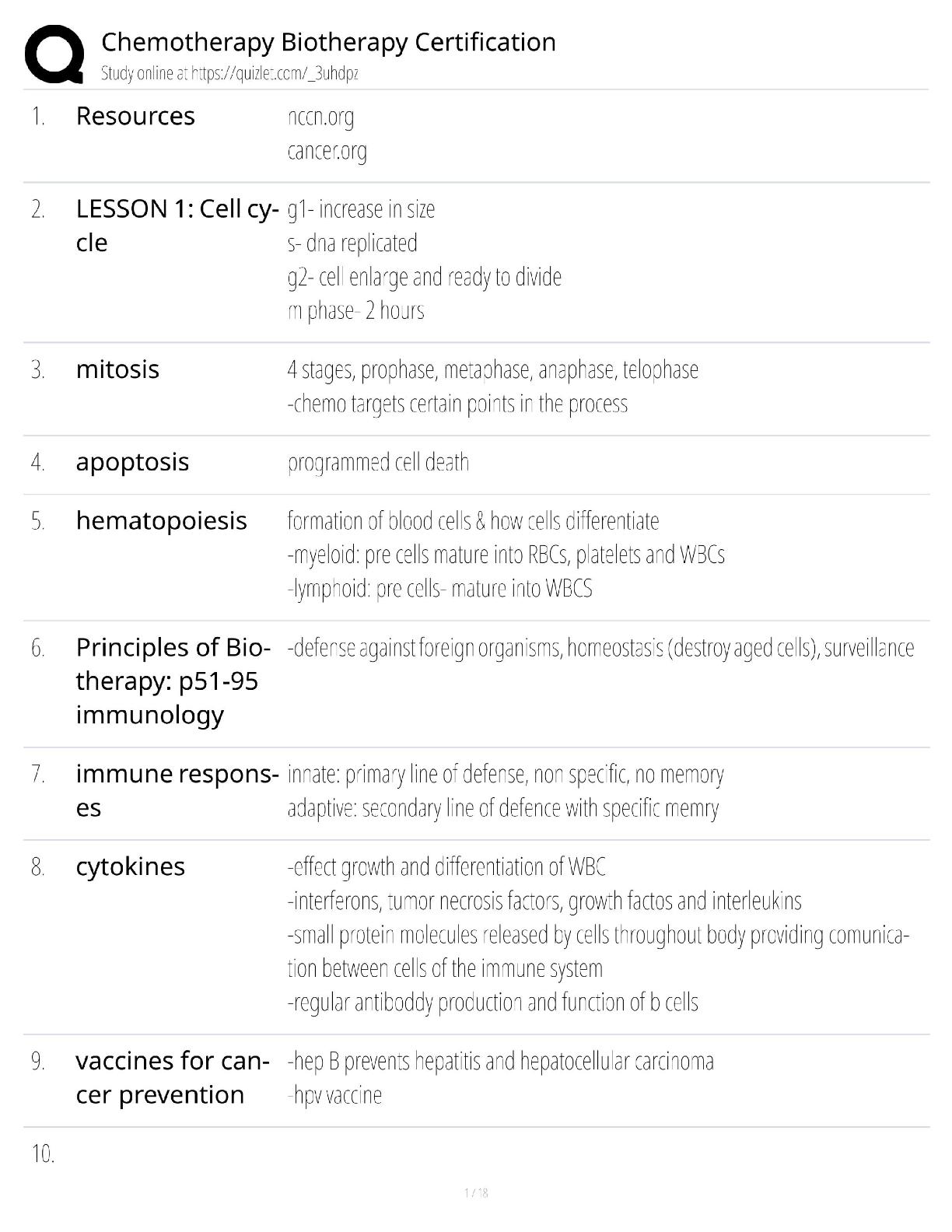Select the hematopoiesis term

pos(161,521)
